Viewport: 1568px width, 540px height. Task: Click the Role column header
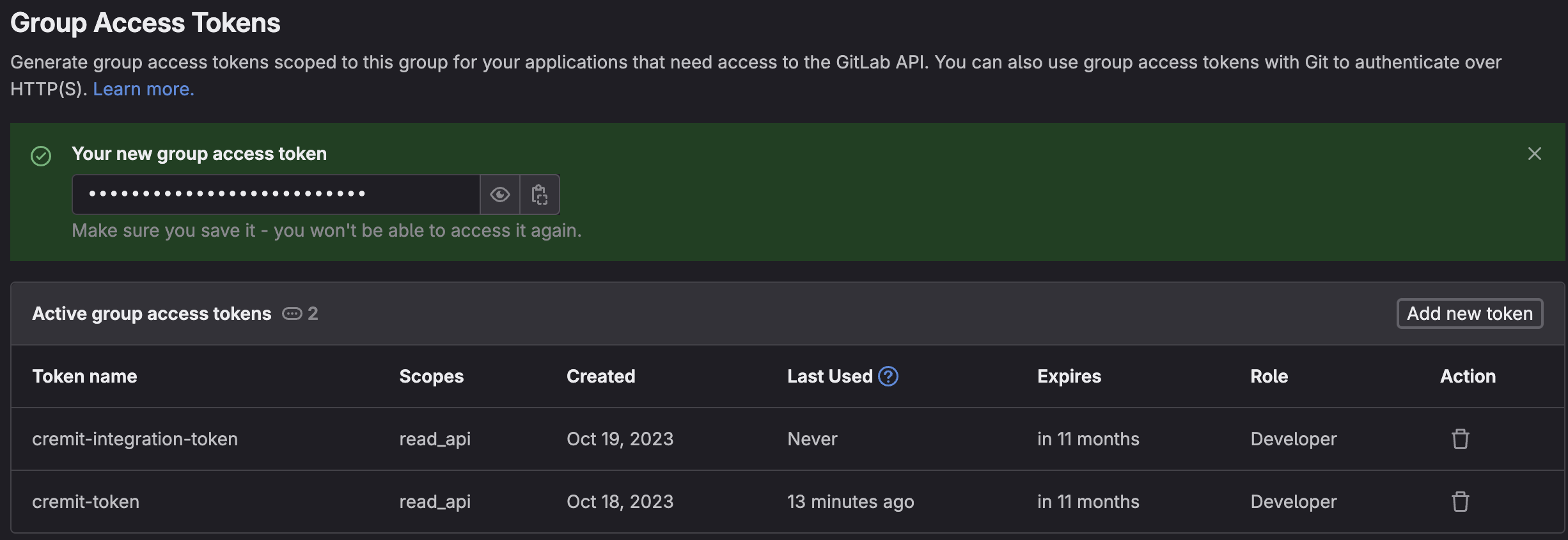tap(1269, 376)
